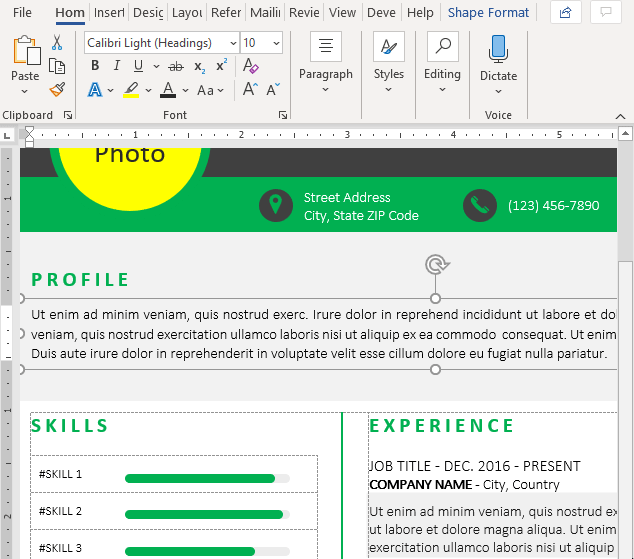Toggle Superscript formatting

point(222,65)
